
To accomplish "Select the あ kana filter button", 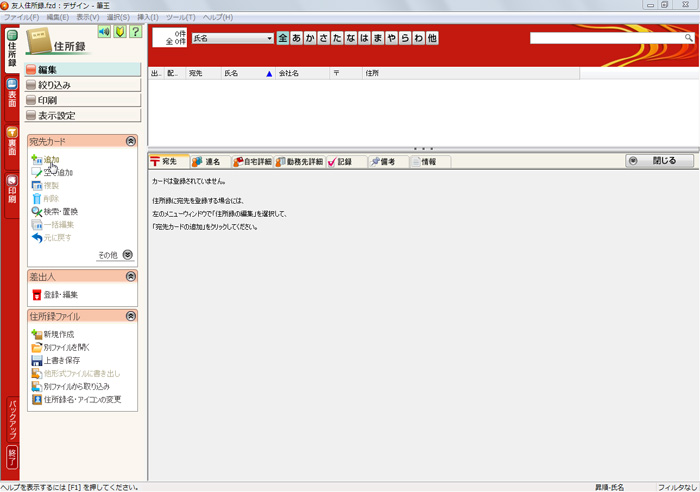I will coord(297,38).
